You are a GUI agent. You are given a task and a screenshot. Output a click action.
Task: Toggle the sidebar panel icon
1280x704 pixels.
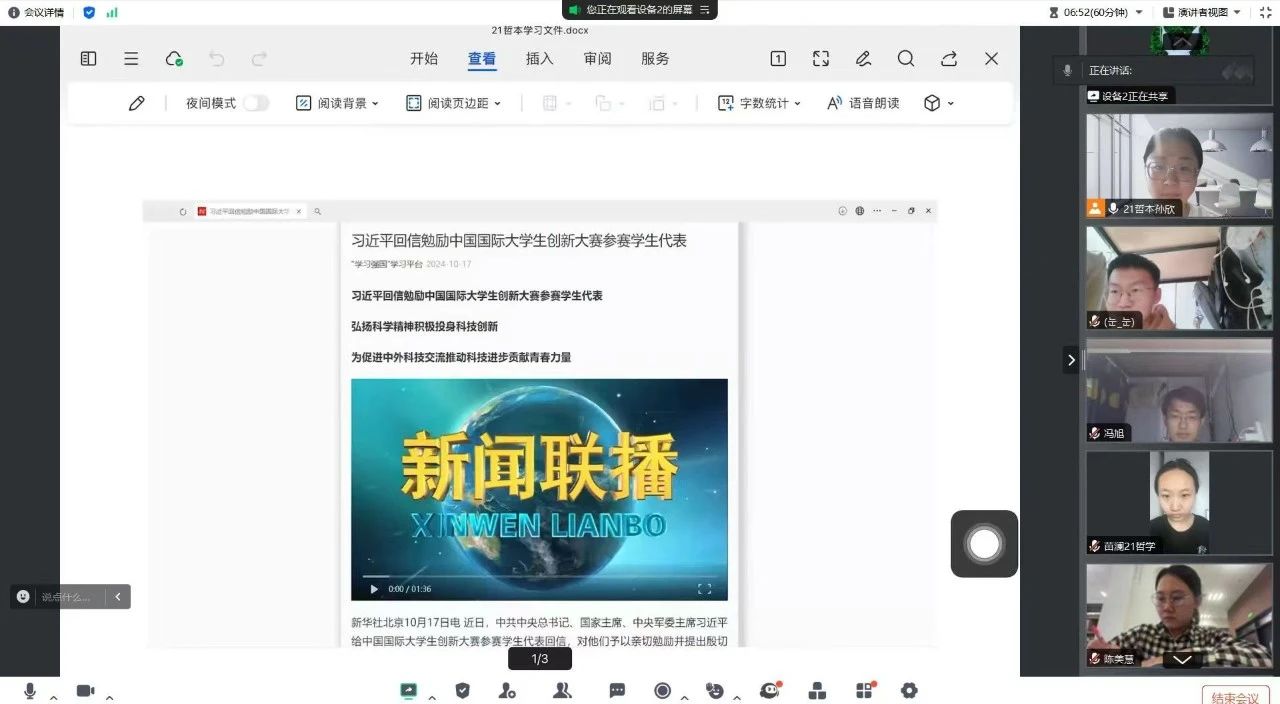[x=89, y=59]
